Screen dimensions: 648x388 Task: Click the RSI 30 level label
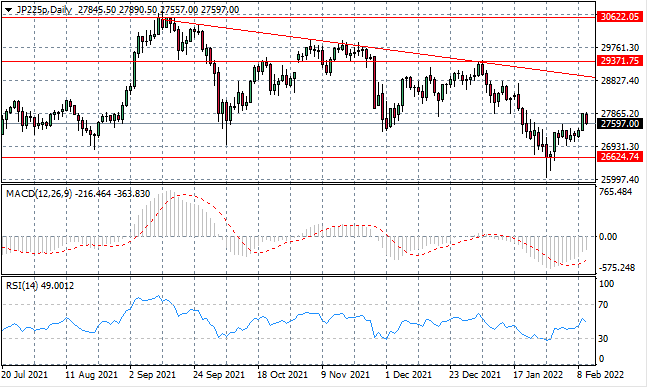[603, 338]
